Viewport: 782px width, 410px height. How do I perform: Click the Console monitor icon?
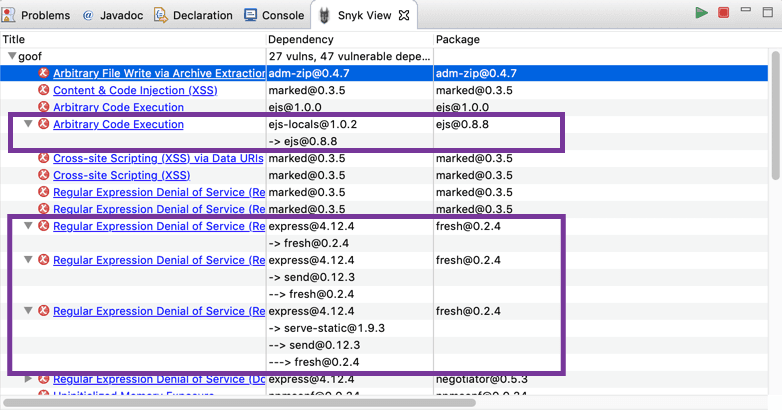pyautogui.click(x=250, y=15)
